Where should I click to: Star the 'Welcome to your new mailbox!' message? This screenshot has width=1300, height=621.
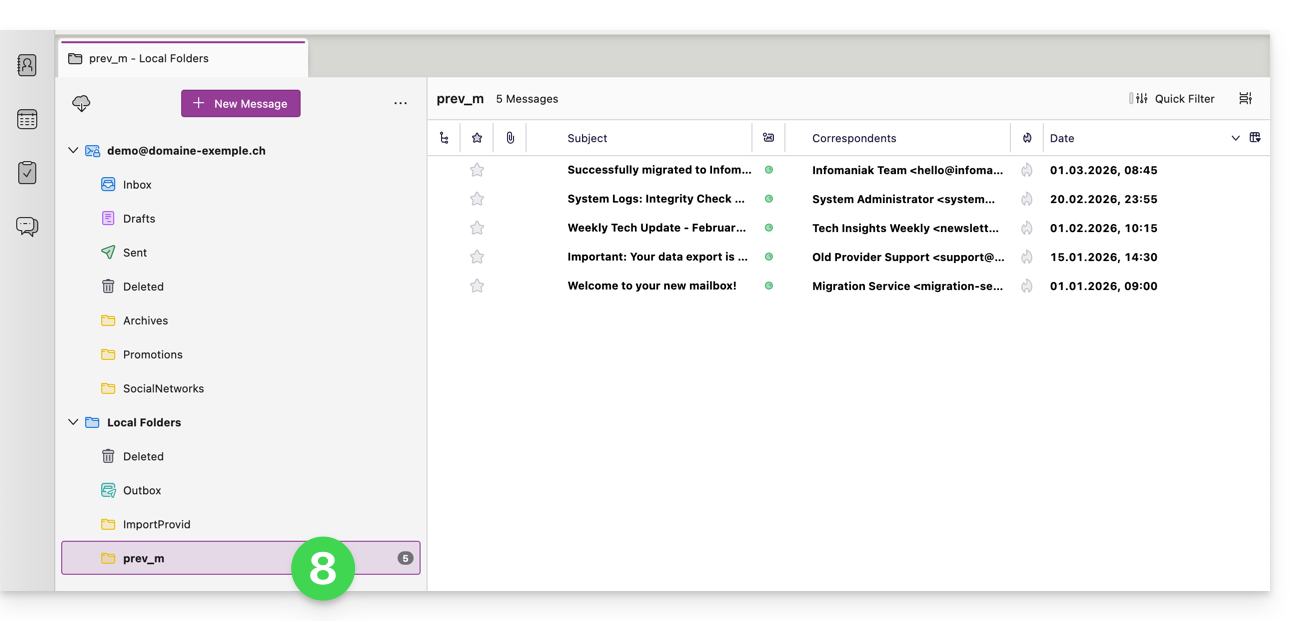coord(477,286)
